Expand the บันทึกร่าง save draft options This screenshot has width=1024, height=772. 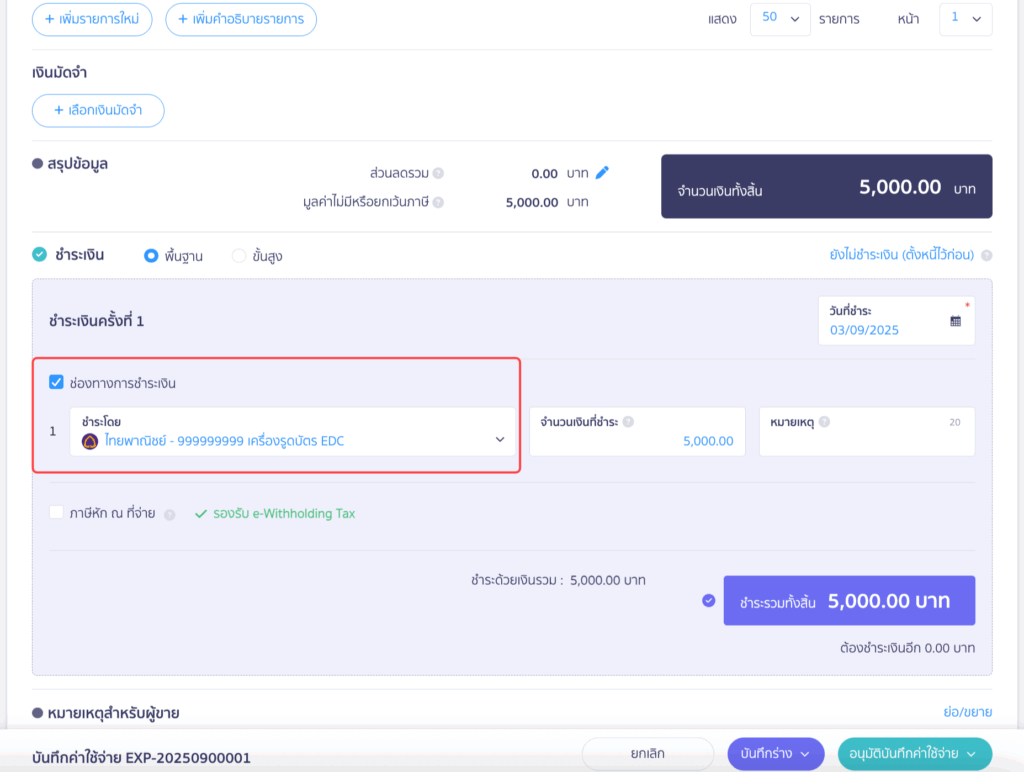[x=775, y=754]
